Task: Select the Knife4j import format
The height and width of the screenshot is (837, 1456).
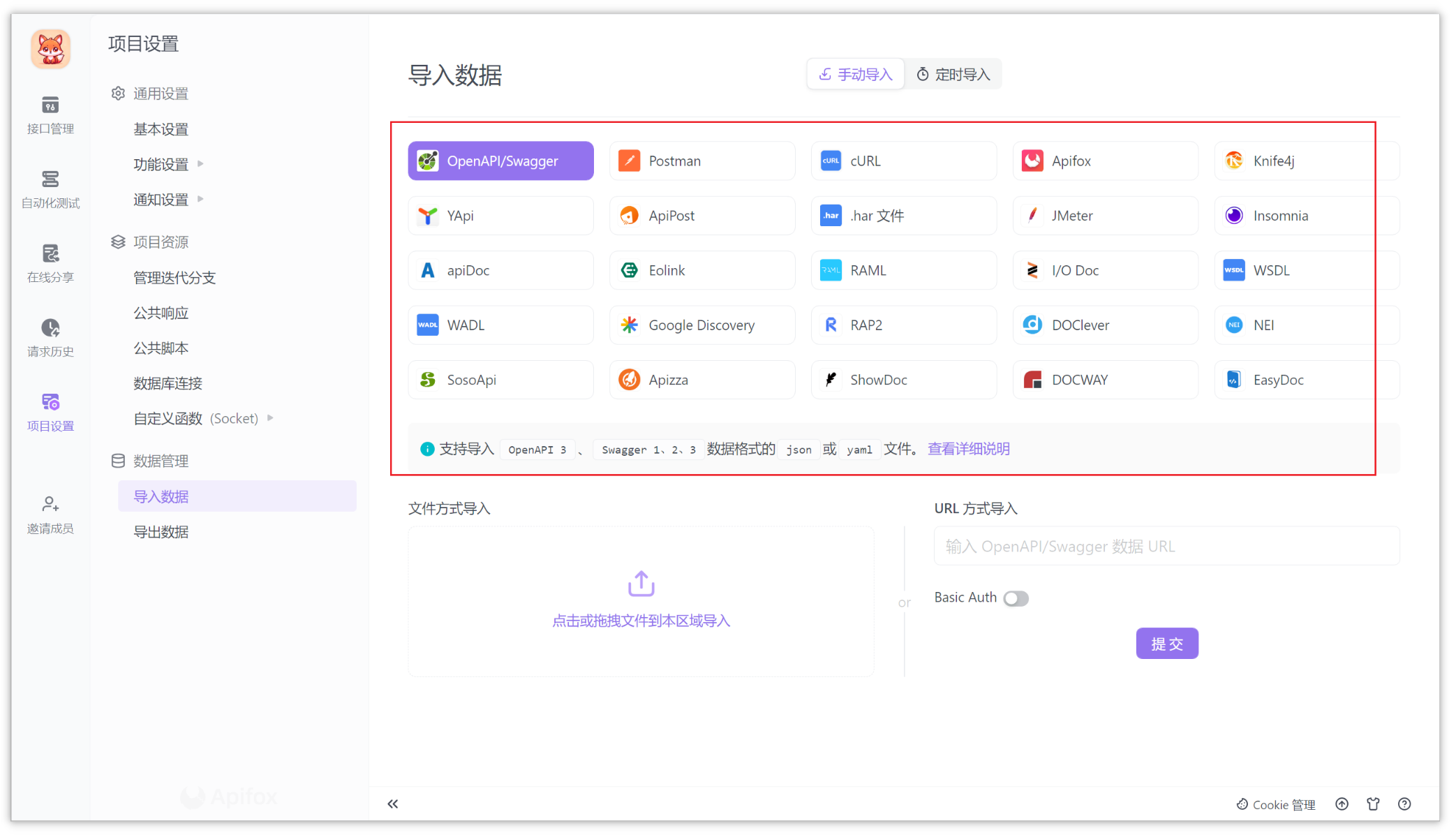Action: point(1307,161)
